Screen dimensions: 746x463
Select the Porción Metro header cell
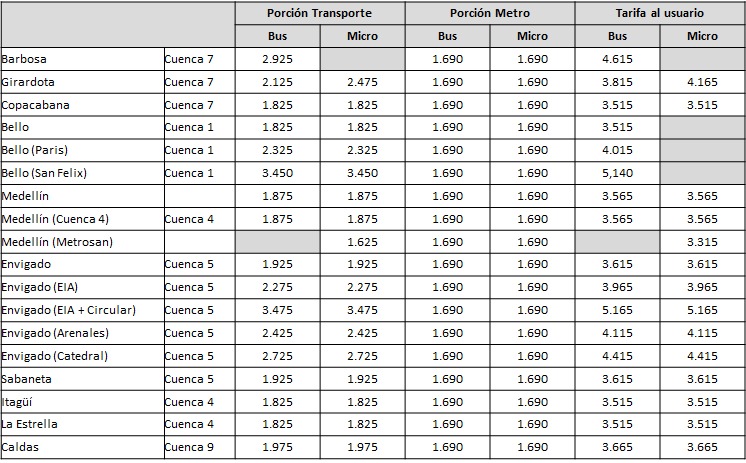pos(490,13)
